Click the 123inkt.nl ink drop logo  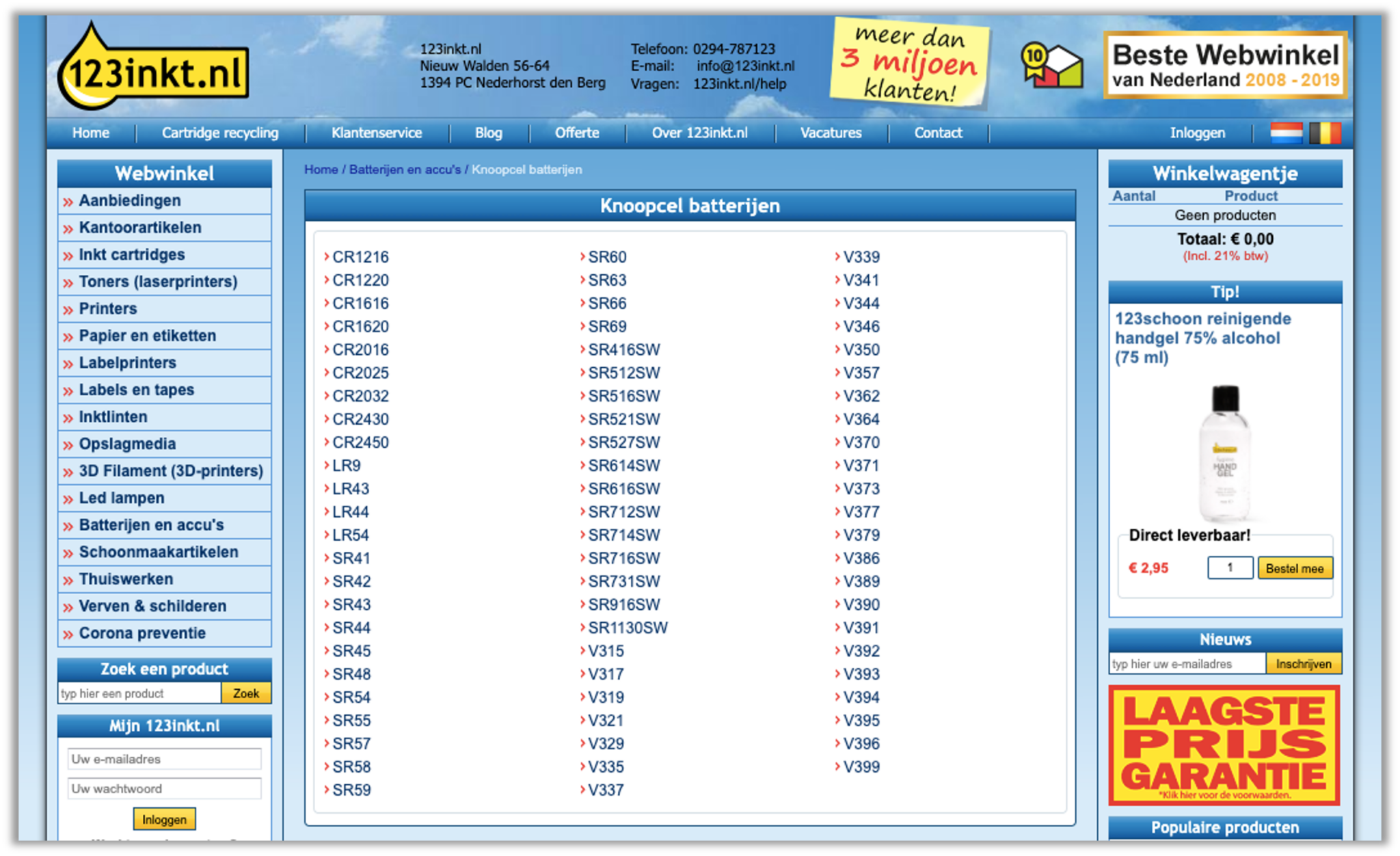[x=153, y=68]
